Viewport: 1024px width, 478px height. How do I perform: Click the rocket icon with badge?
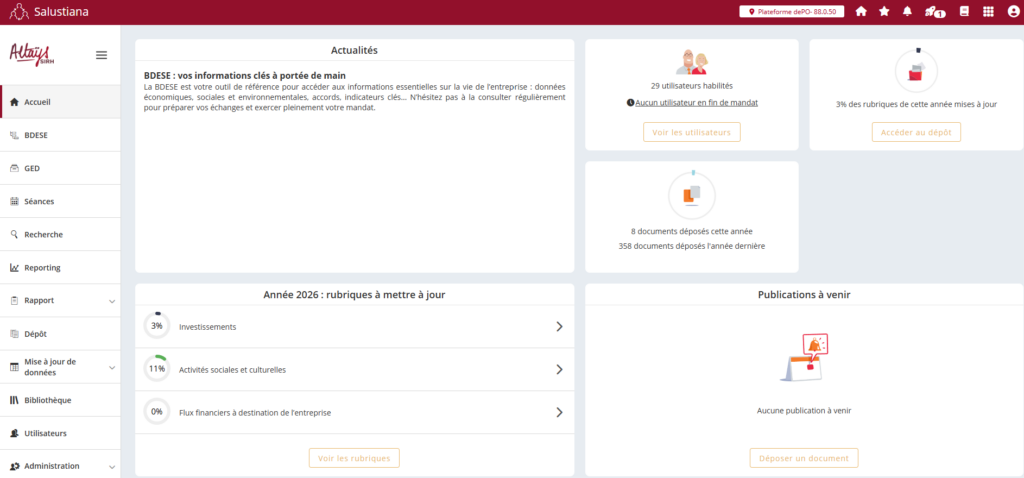pos(934,12)
